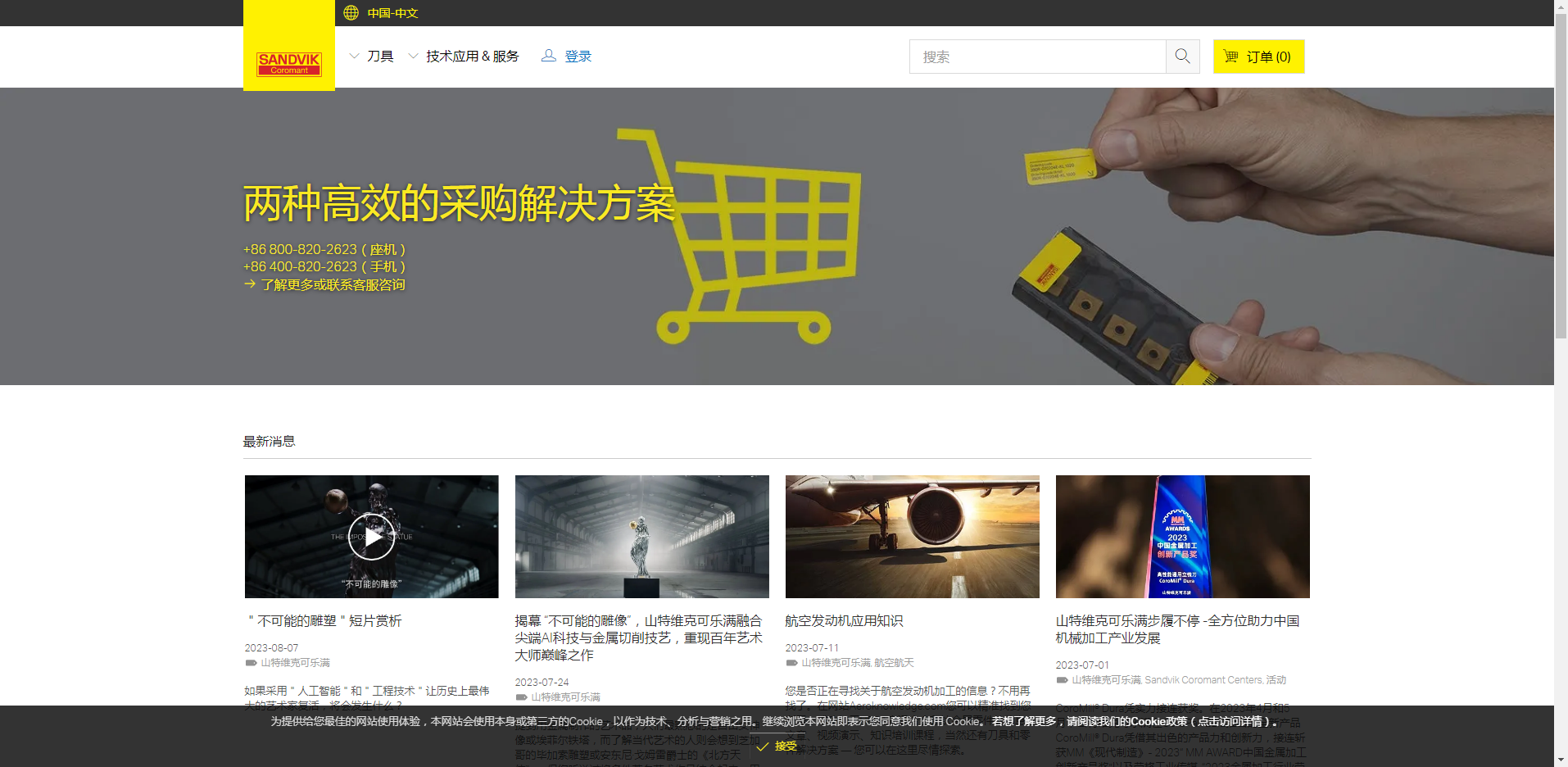Screen dimensions: 1568x767
Task: Open the 航空发动机应用知识 article
Action: [844, 621]
